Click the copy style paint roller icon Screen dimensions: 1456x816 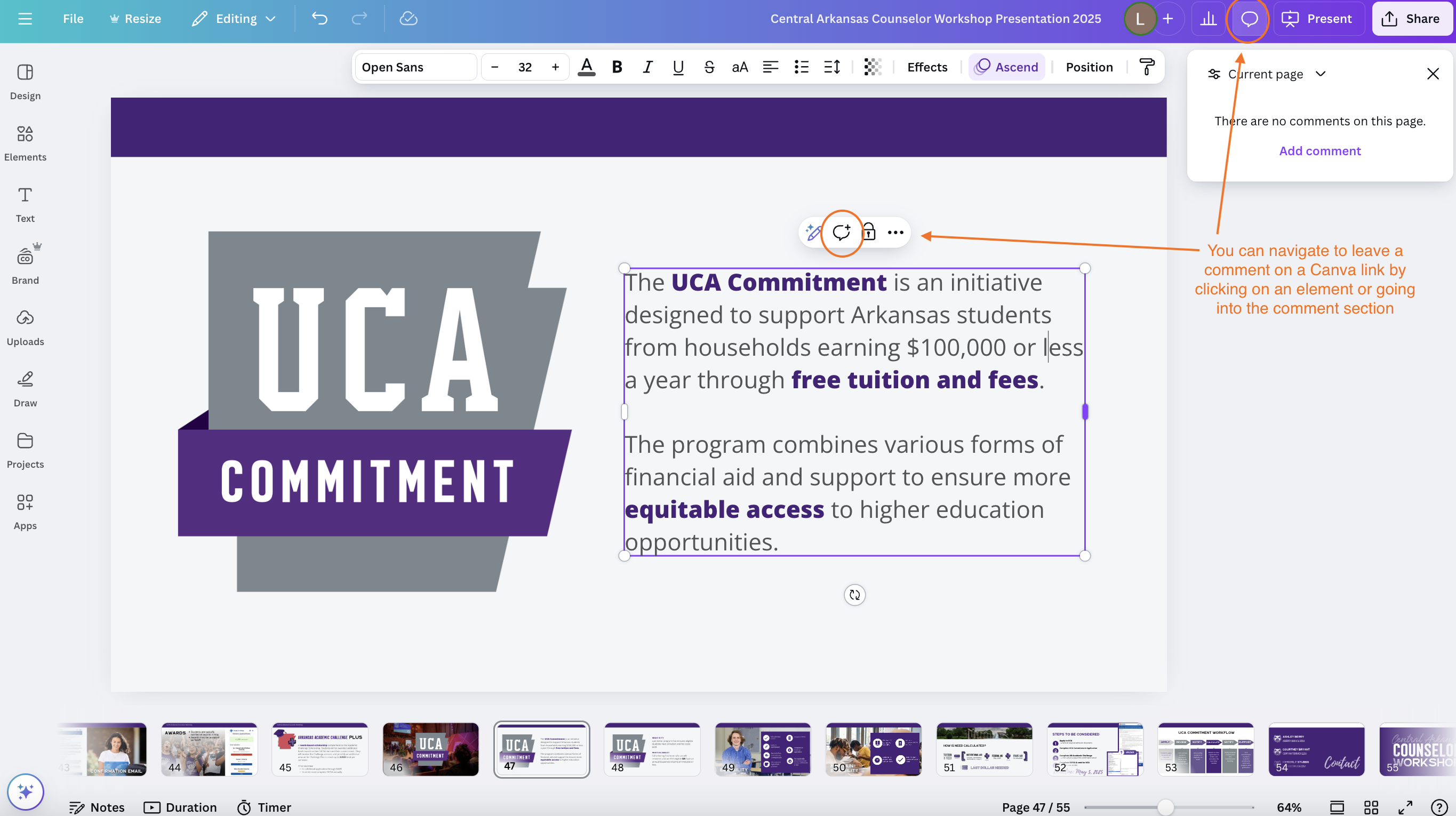(1146, 67)
